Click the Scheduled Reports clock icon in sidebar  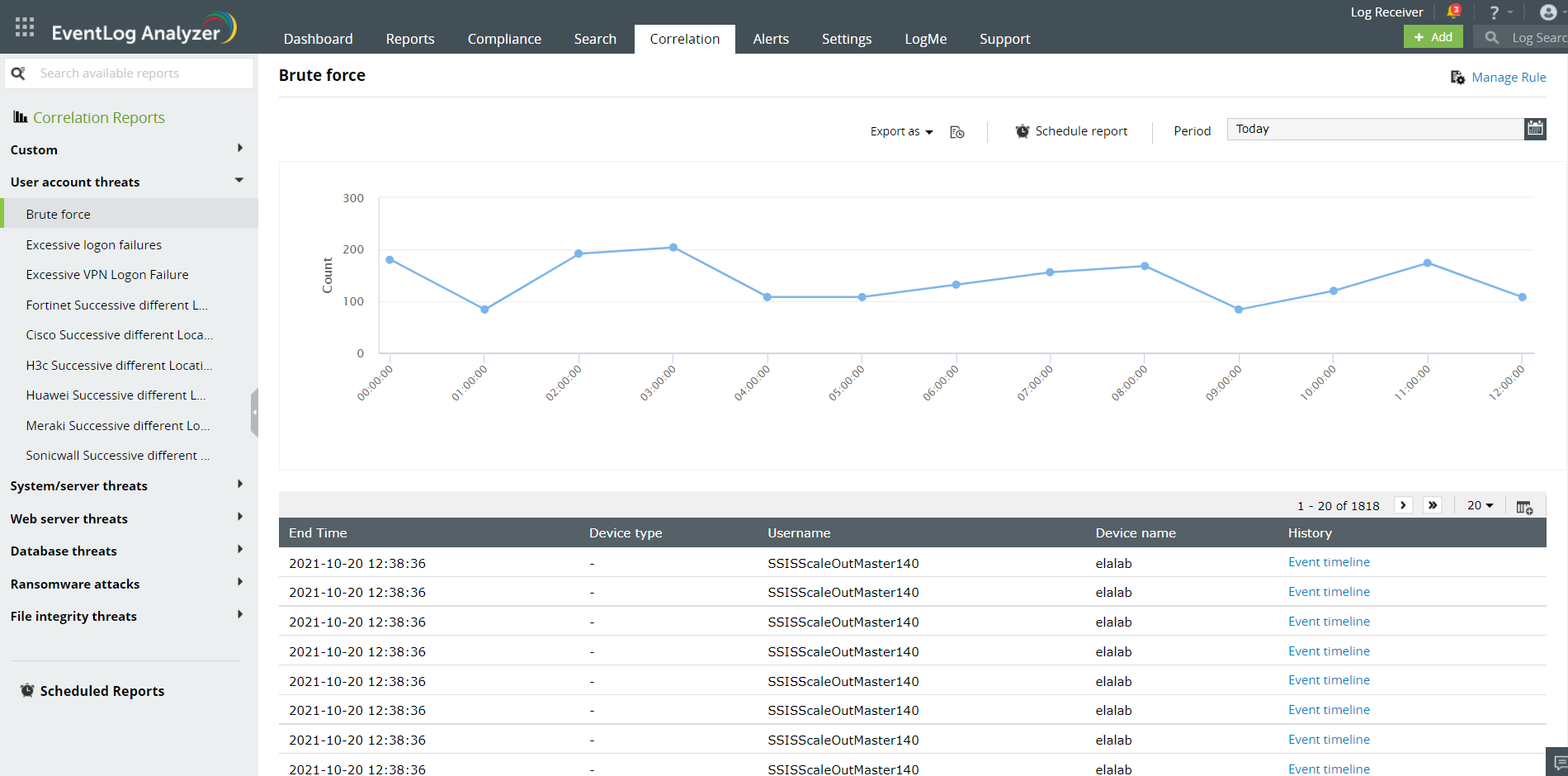coord(27,690)
